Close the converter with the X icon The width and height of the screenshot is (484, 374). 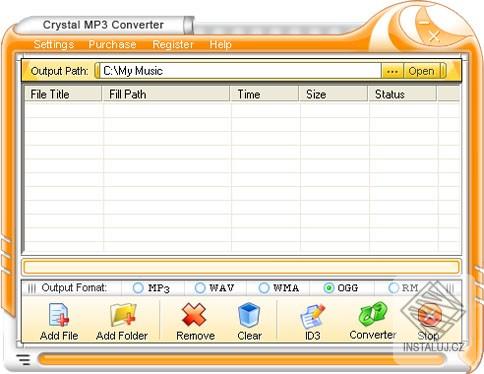pyautogui.click(x=434, y=36)
